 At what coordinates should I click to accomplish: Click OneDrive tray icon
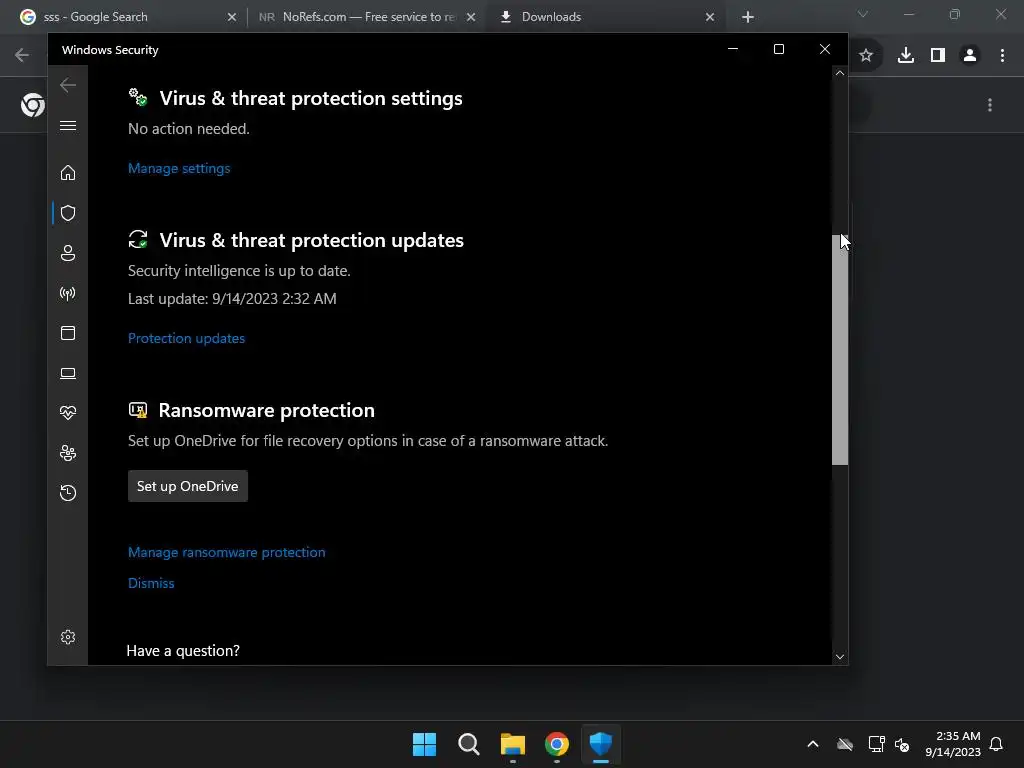click(845, 744)
